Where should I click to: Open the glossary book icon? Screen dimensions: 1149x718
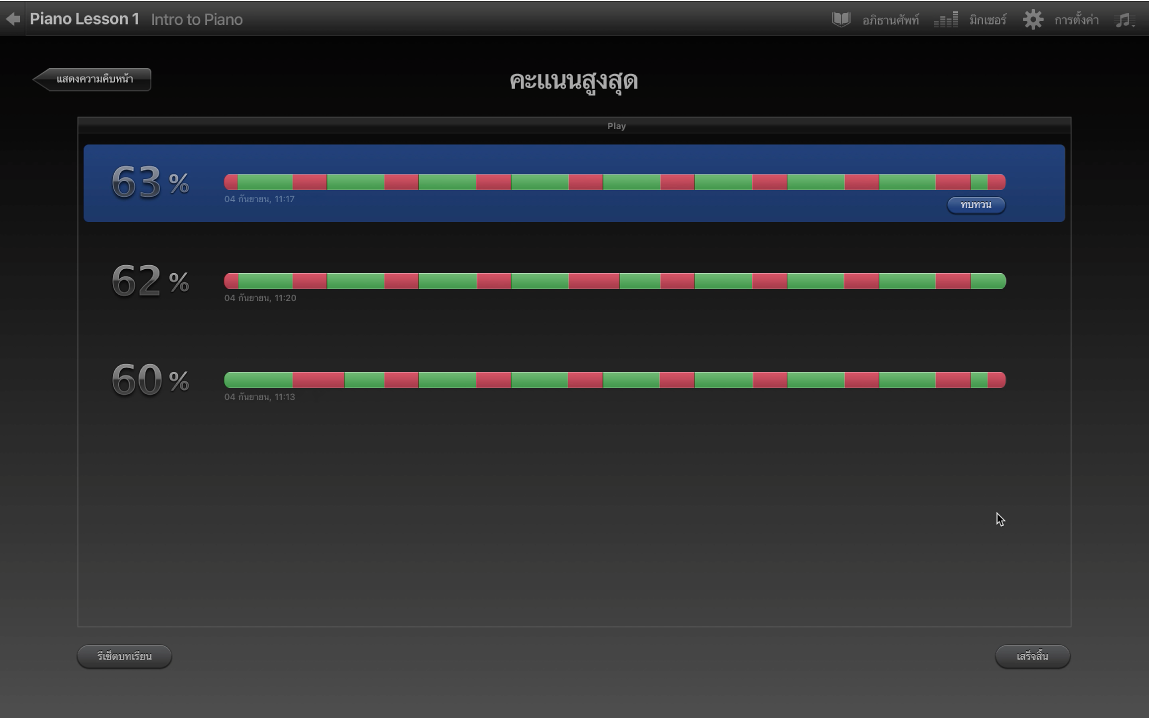click(x=841, y=19)
